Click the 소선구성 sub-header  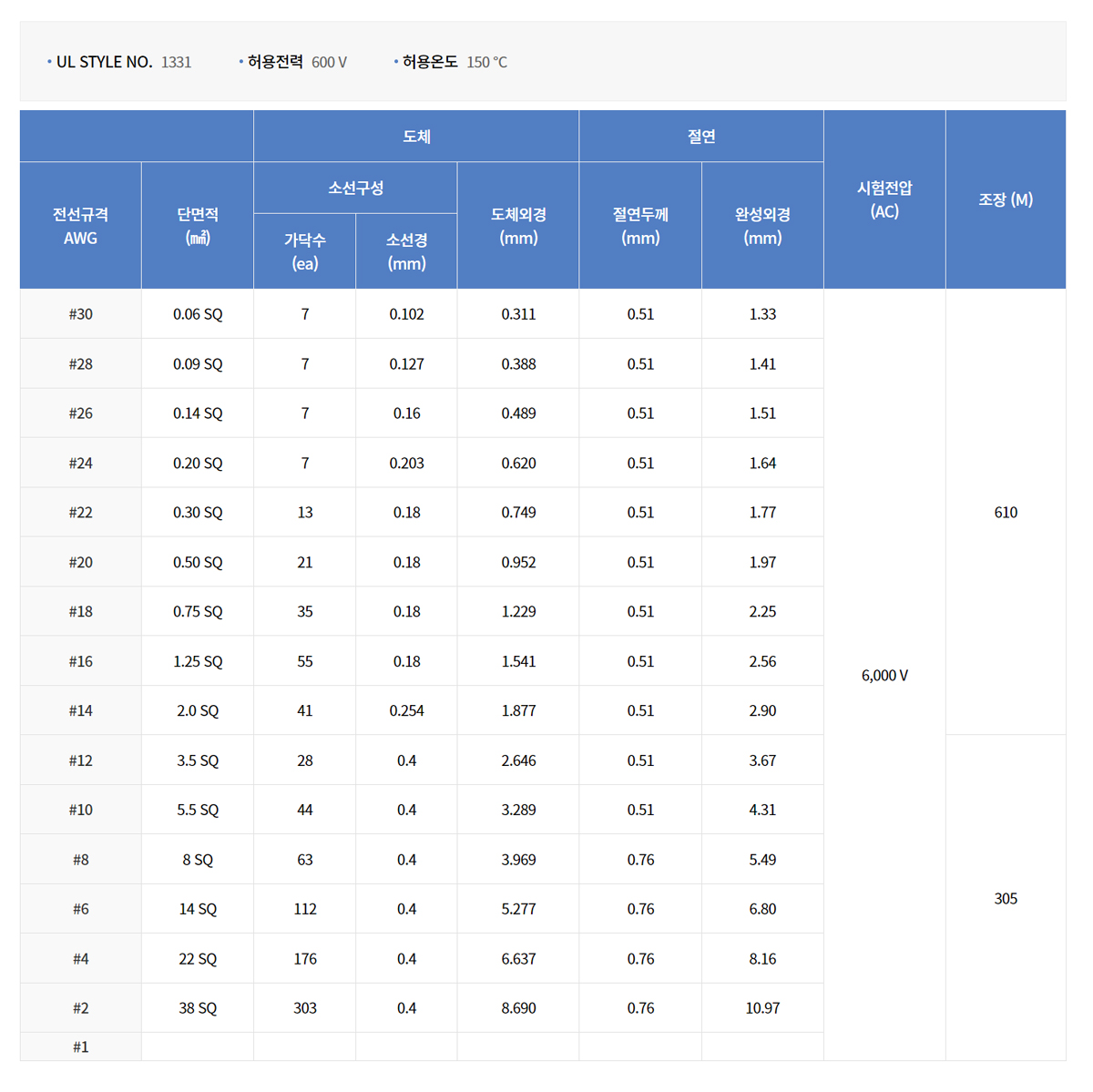tap(355, 188)
